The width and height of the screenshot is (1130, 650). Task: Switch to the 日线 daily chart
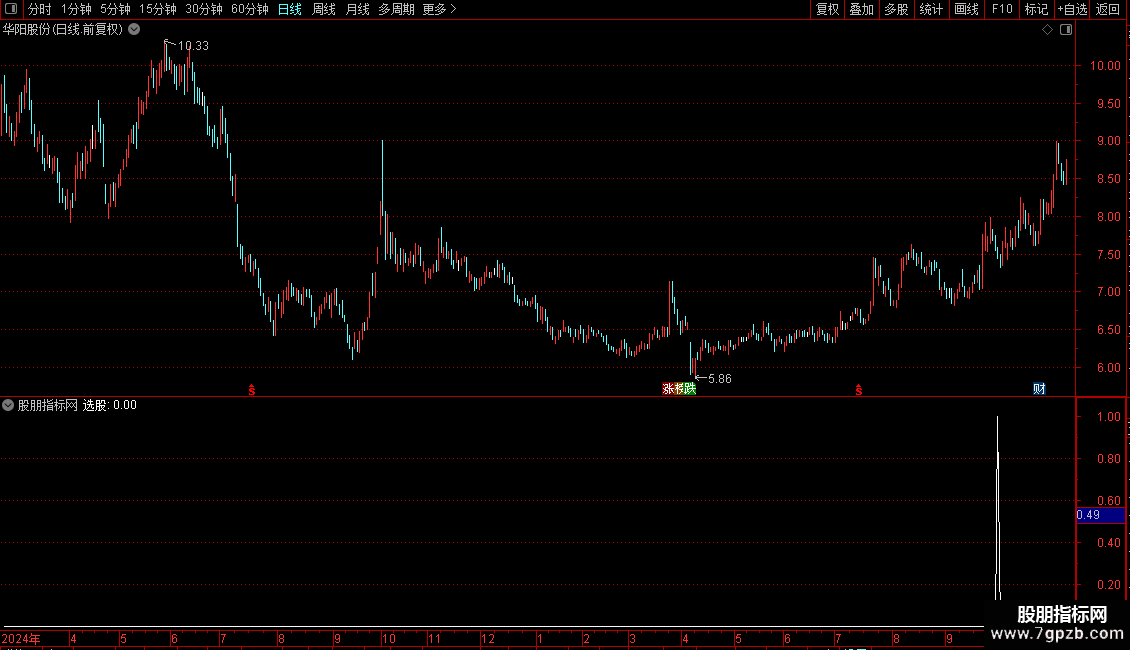point(290,9)
